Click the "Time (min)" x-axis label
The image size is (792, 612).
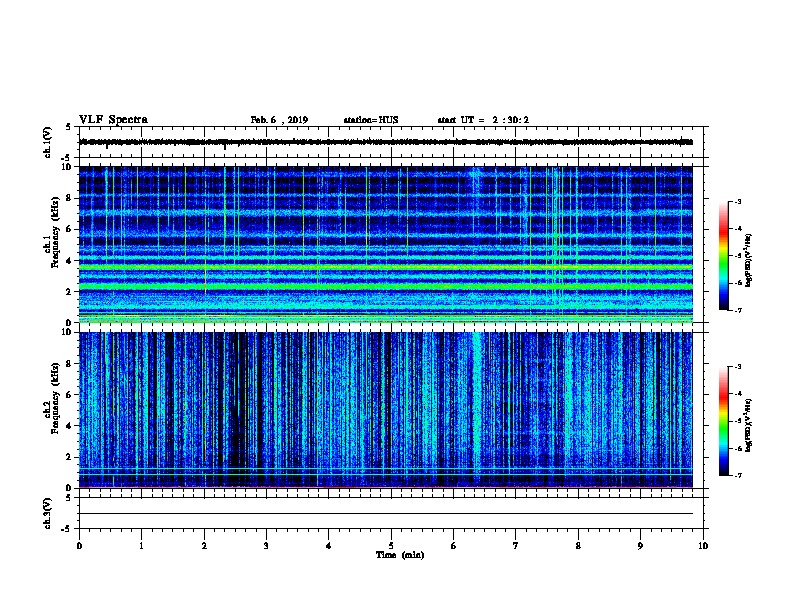[400, 555]
